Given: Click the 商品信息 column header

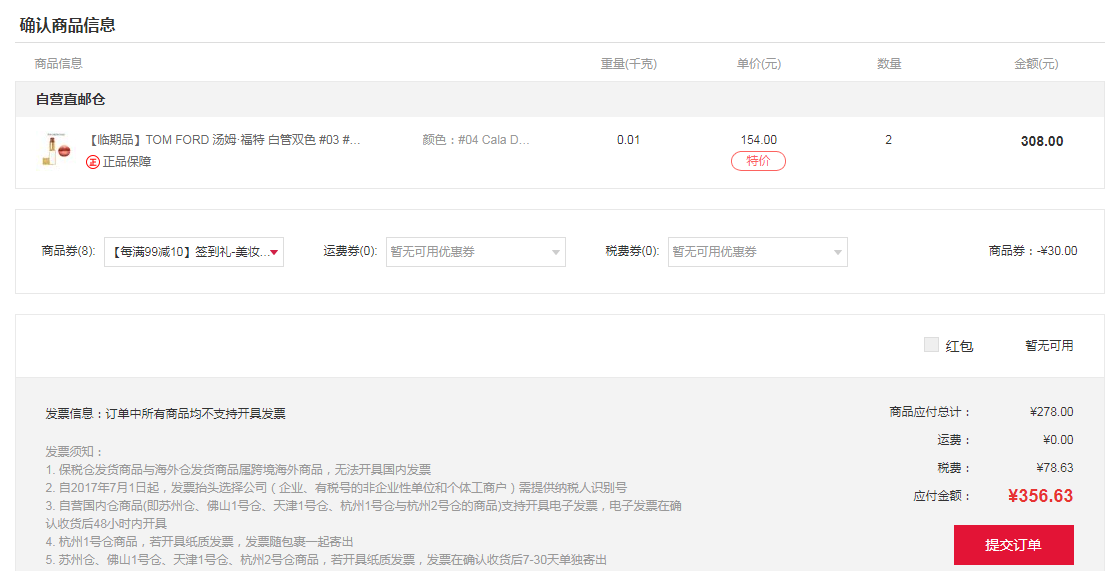Looking at the screenshot, I should 59,64.
